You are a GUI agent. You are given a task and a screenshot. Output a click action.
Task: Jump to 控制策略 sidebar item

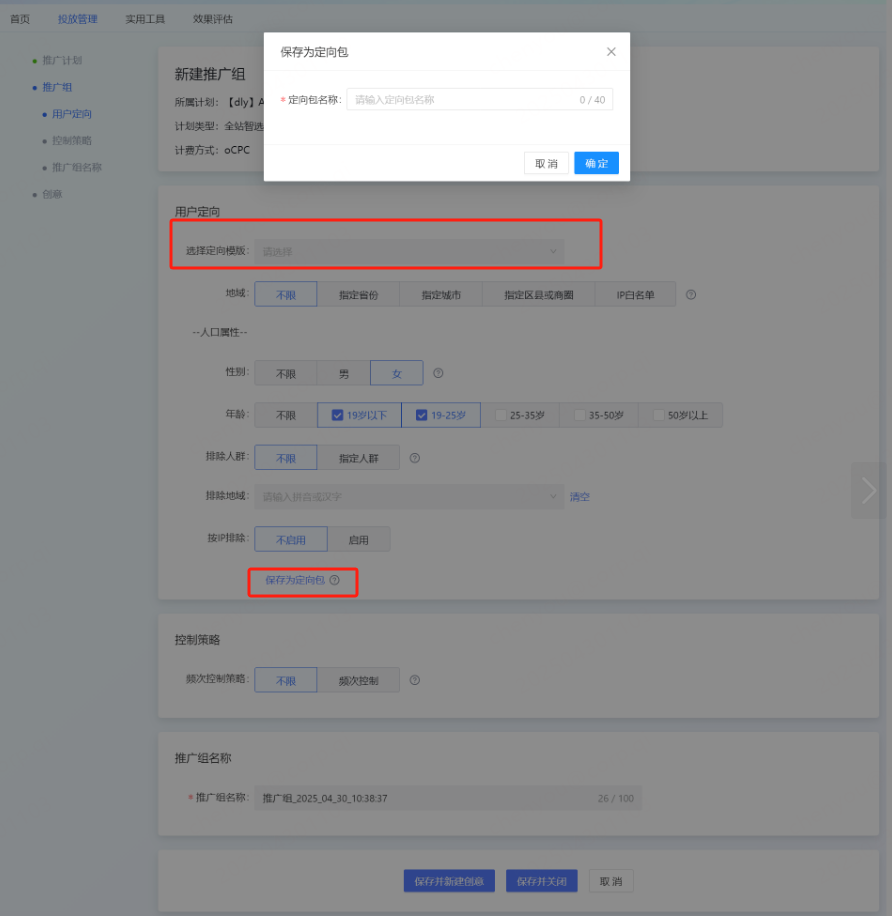click(x=71, y=141)
